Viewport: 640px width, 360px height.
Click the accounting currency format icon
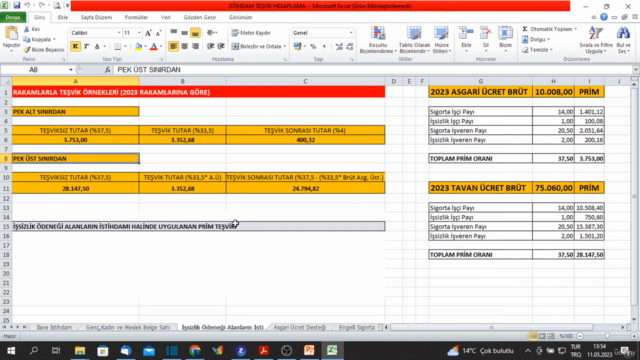(x=297, y=47)
